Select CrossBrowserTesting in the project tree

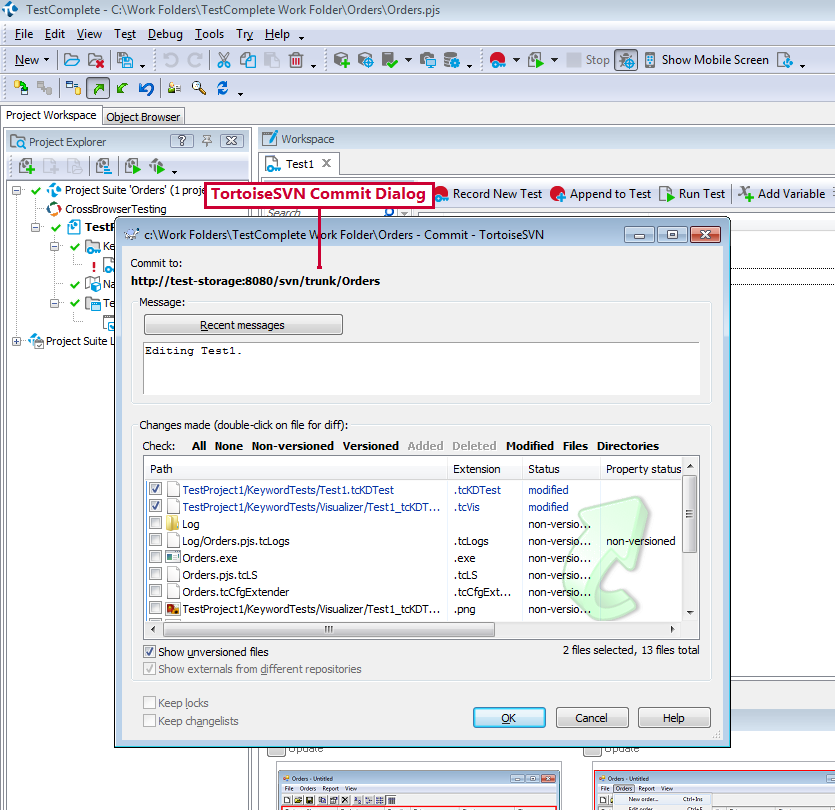(116, 209)
